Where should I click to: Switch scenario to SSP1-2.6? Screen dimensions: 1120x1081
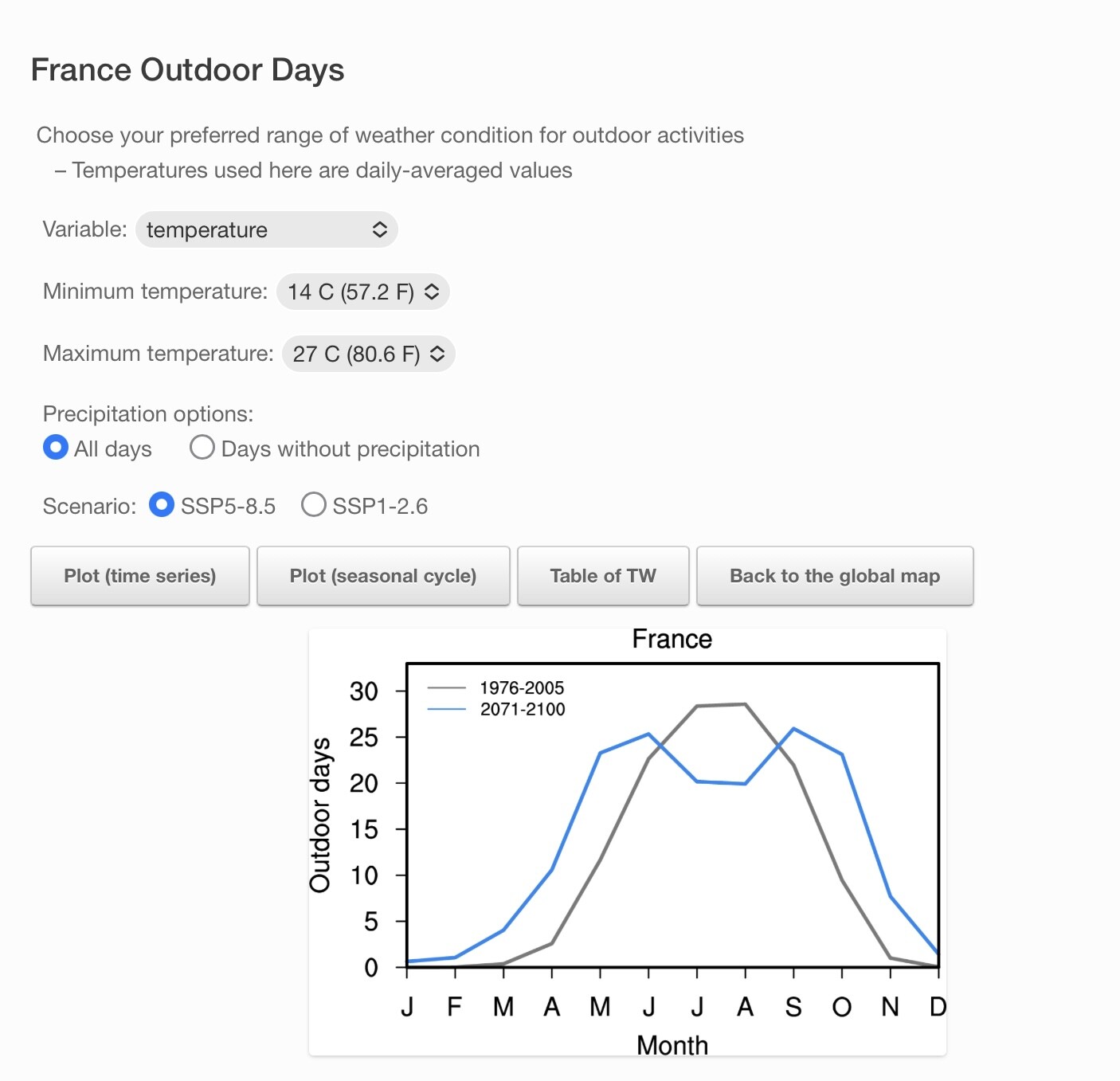coord(314,505)
